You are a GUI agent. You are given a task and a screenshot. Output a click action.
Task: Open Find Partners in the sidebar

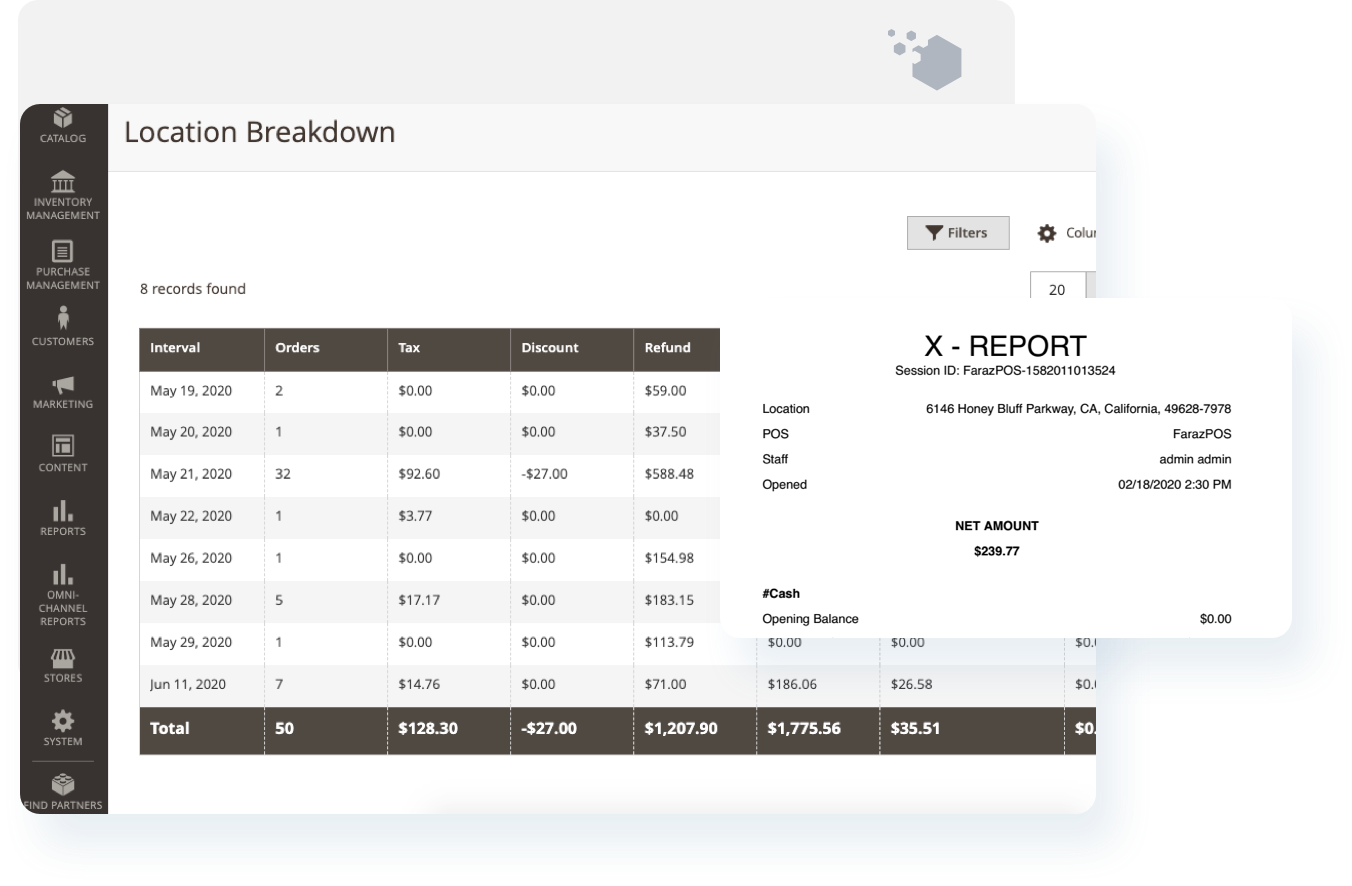63,791
